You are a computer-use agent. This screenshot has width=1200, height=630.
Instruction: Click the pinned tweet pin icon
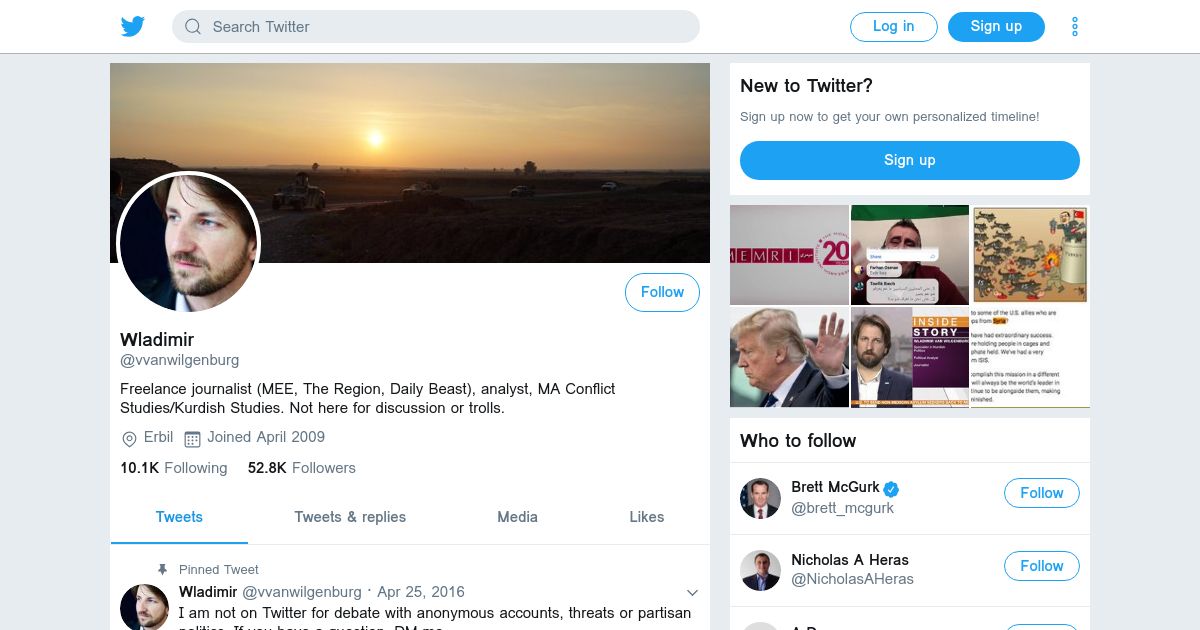point(163,569)
